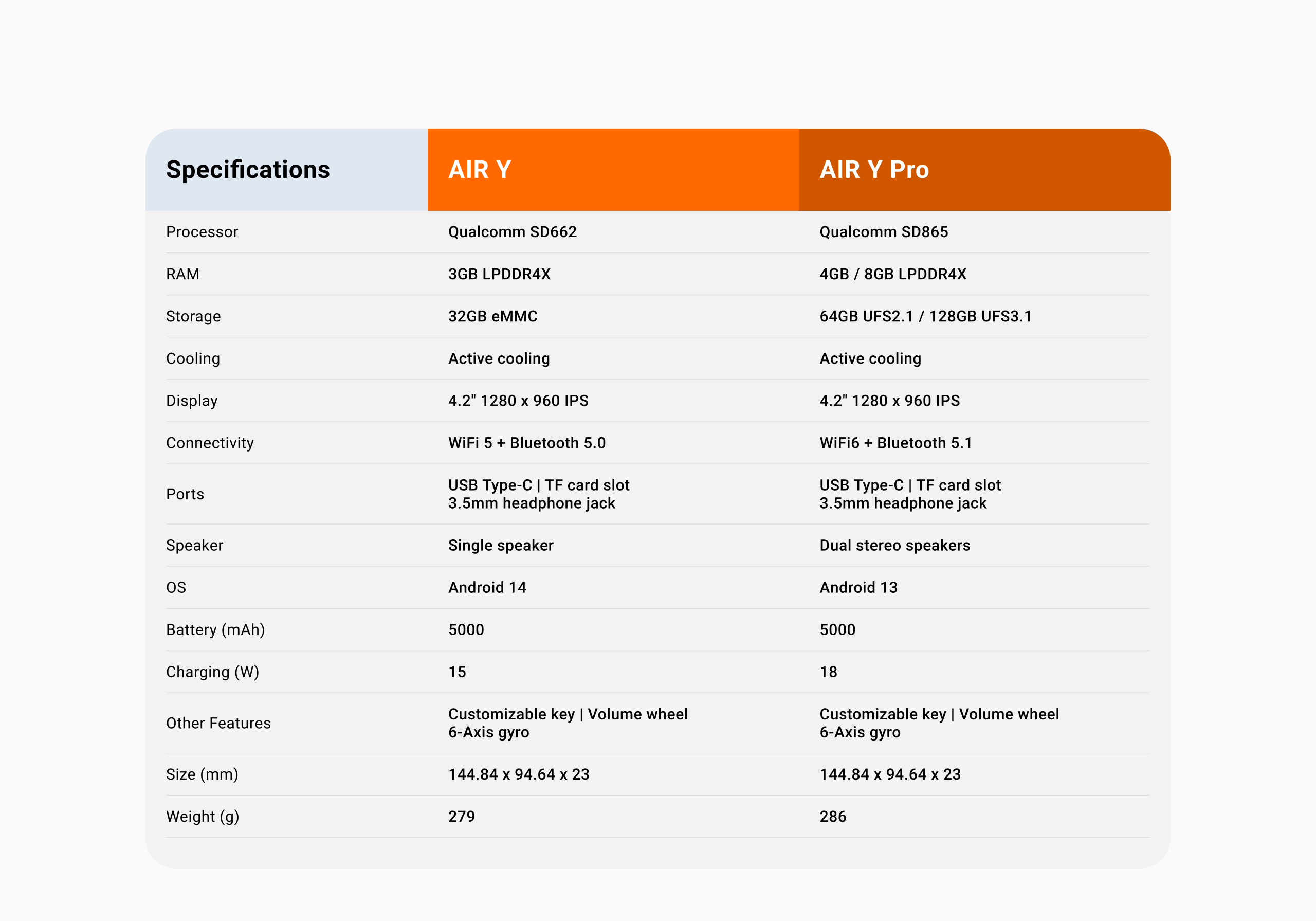Select the AIR Y Pro column header
Viewport: 1316px width, 921px height.
(x=985, y=170)
